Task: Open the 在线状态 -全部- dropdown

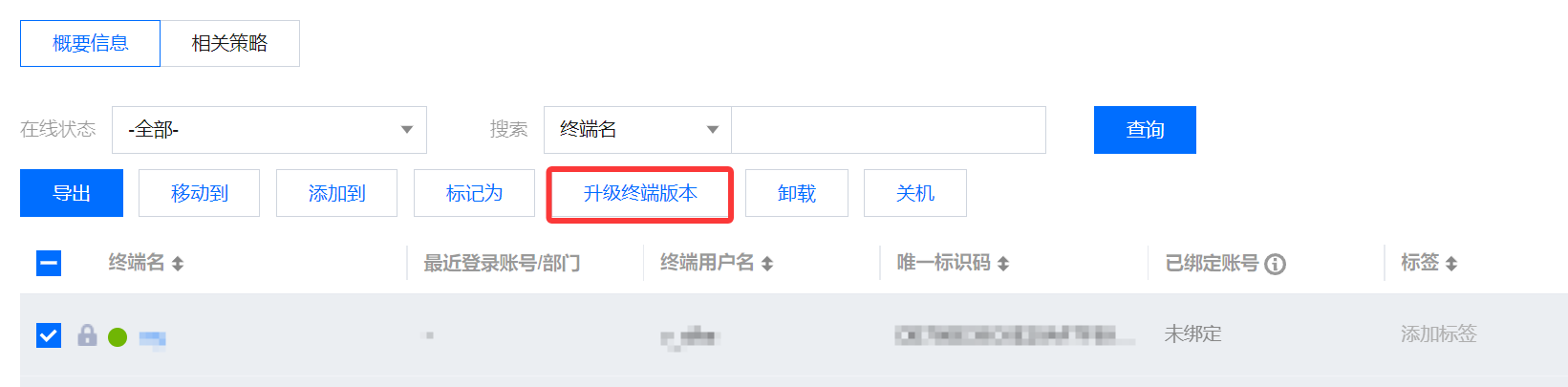Action: tap(269, 130)
